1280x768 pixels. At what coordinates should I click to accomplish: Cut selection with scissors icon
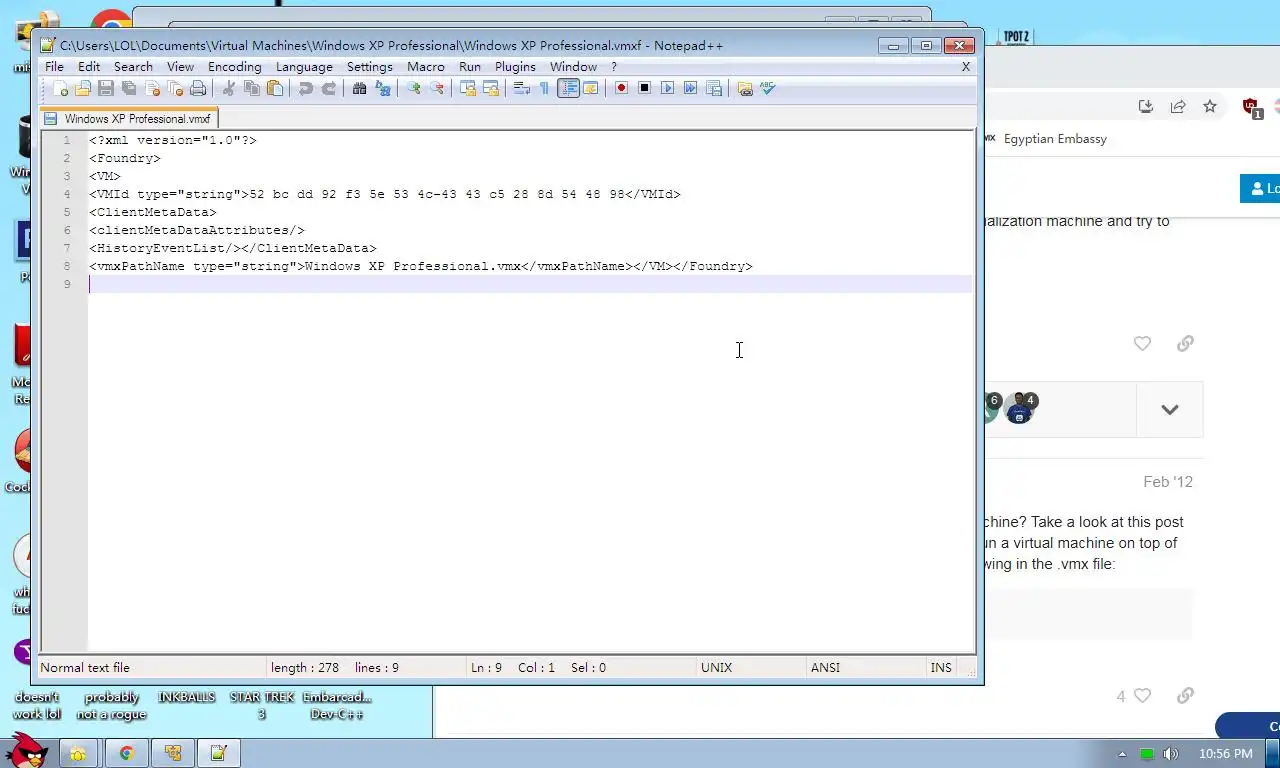pos(229,88)
